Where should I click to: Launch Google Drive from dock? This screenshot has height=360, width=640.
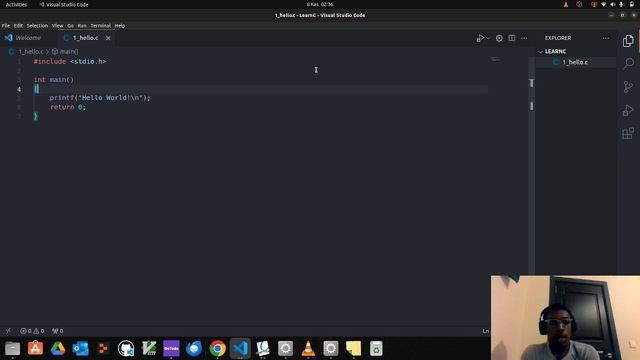click(58, 349)
